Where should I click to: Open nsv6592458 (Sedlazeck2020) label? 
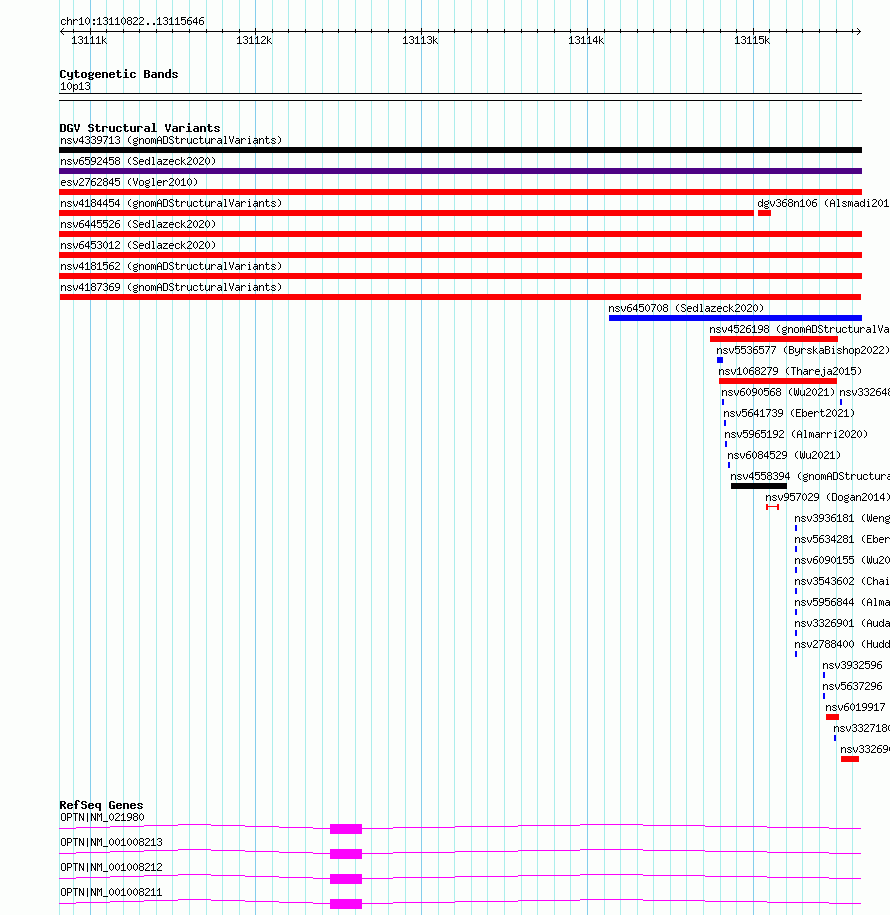click(138, 161)
